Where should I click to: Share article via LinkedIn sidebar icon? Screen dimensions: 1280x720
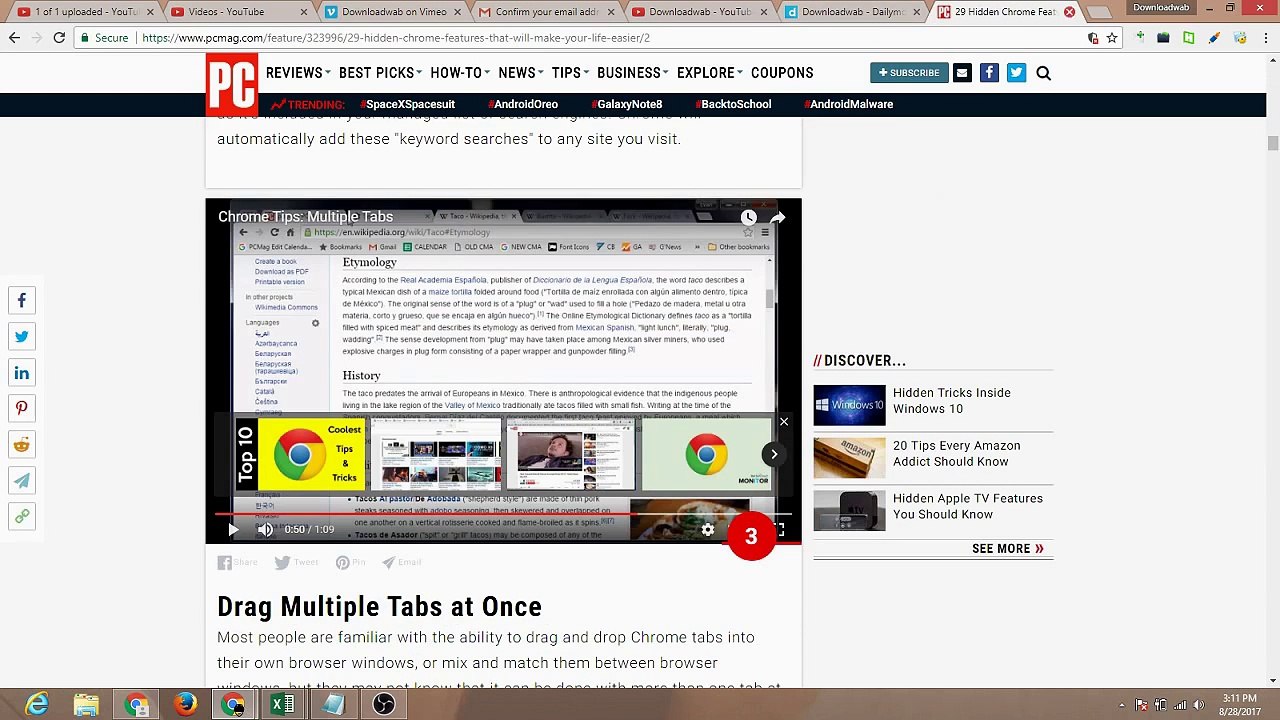(x=22, y=373)
